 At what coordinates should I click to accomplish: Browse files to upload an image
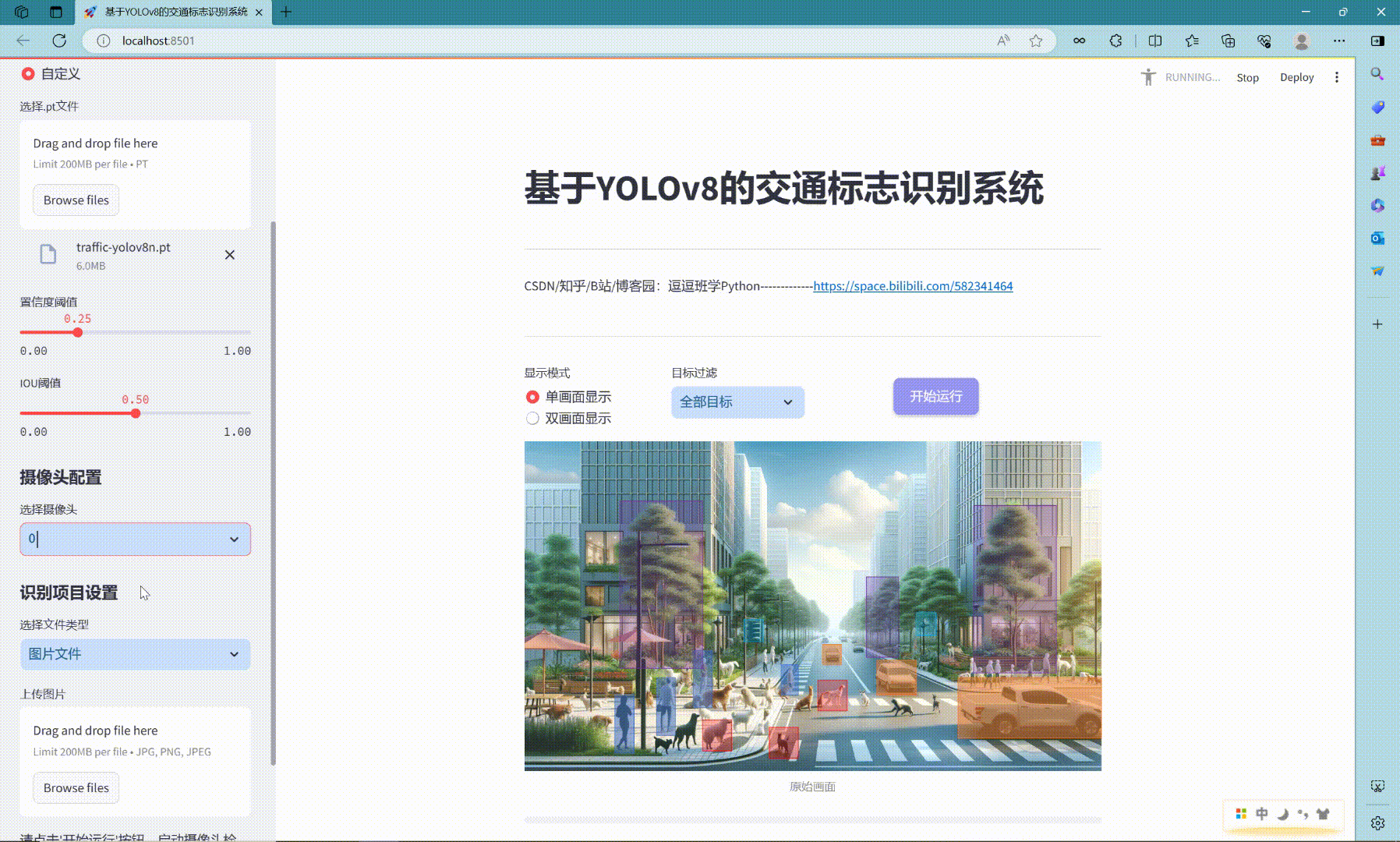(76, 788)
